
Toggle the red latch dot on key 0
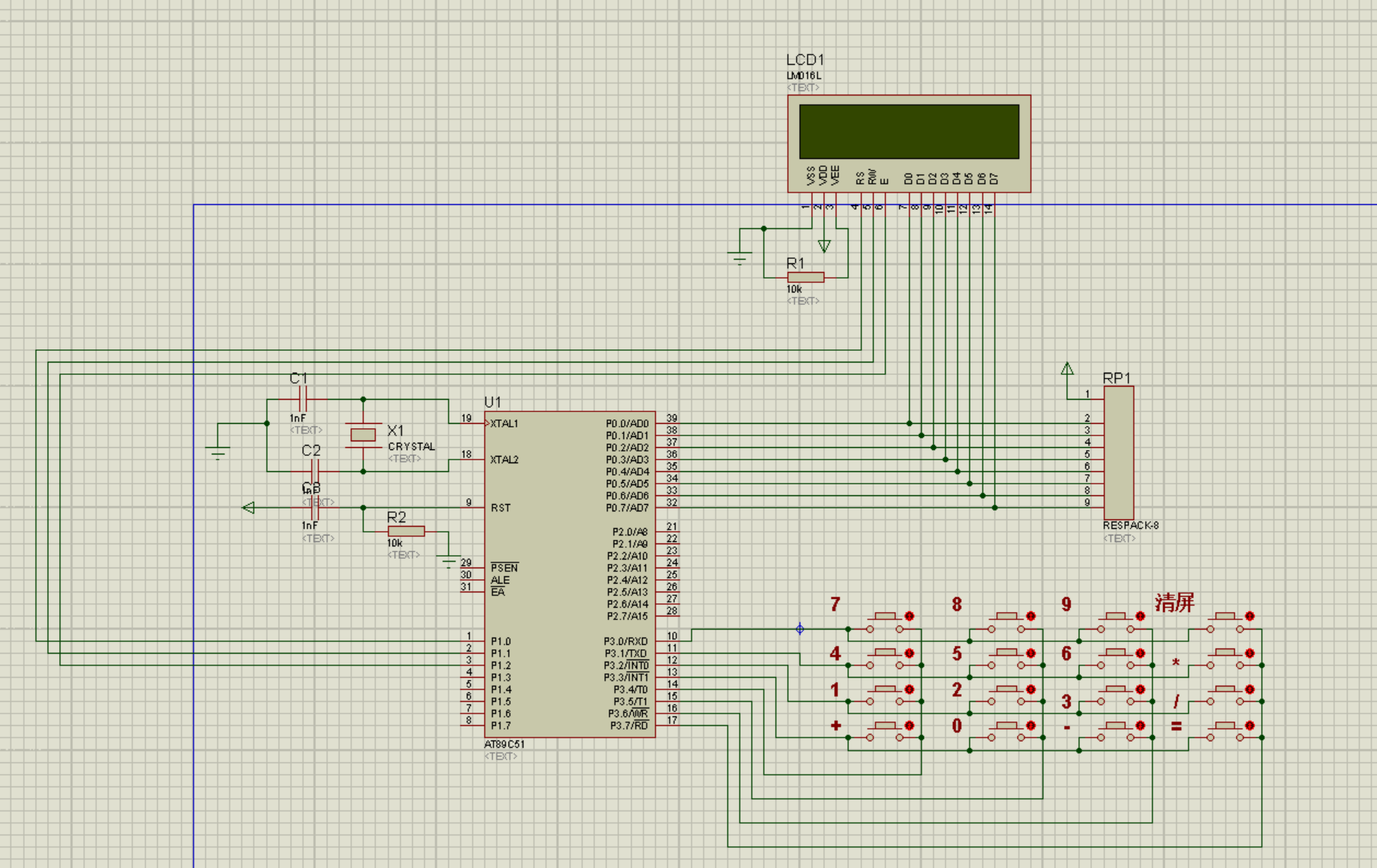tap(1031, 725)
